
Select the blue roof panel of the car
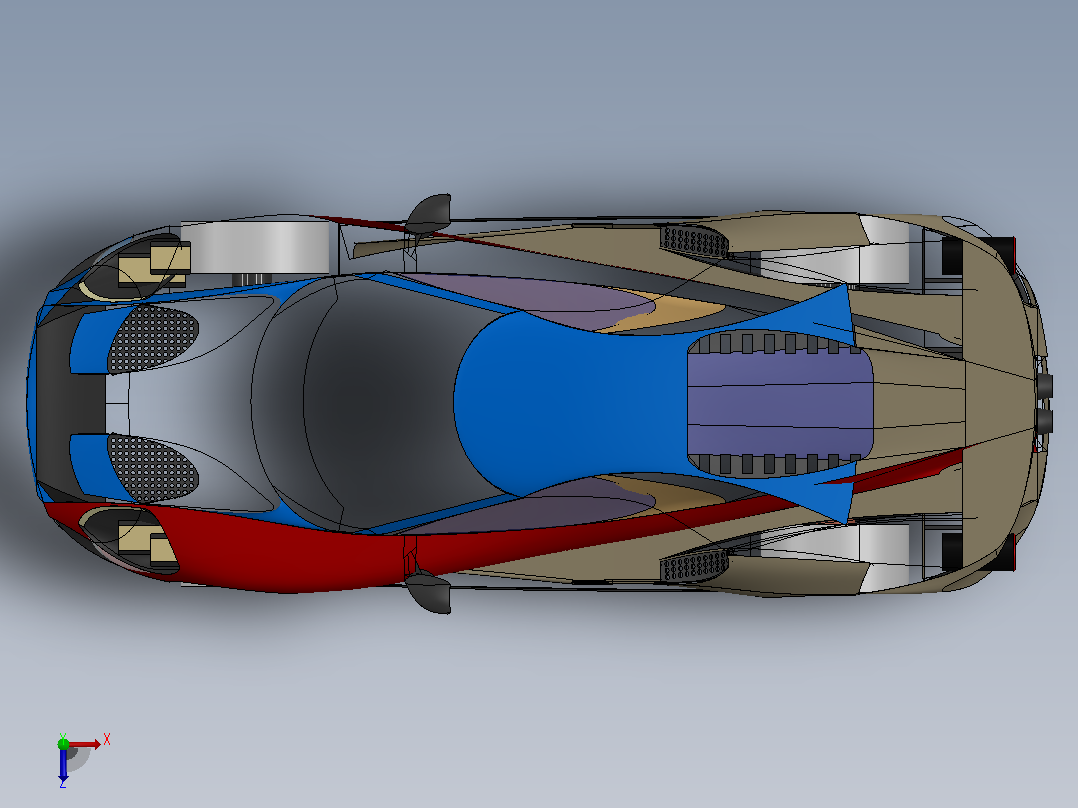tap(571, 402)
